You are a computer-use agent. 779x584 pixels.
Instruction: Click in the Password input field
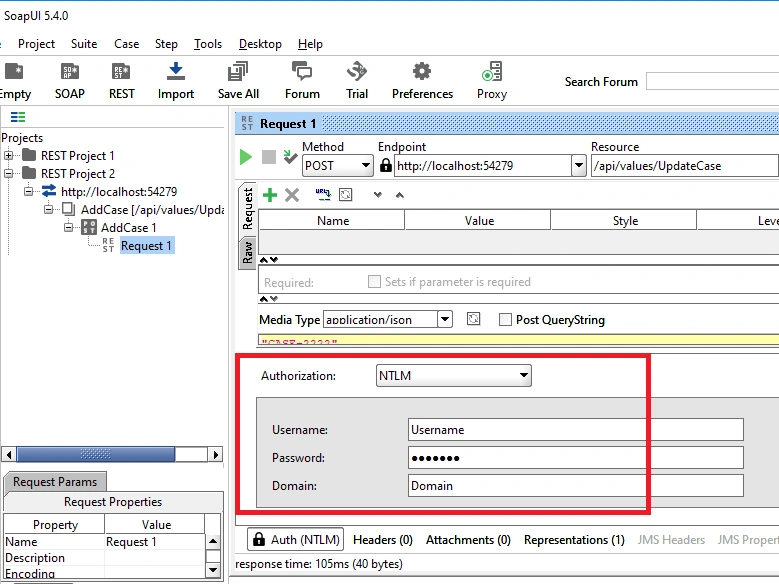(x=576, y=457)
